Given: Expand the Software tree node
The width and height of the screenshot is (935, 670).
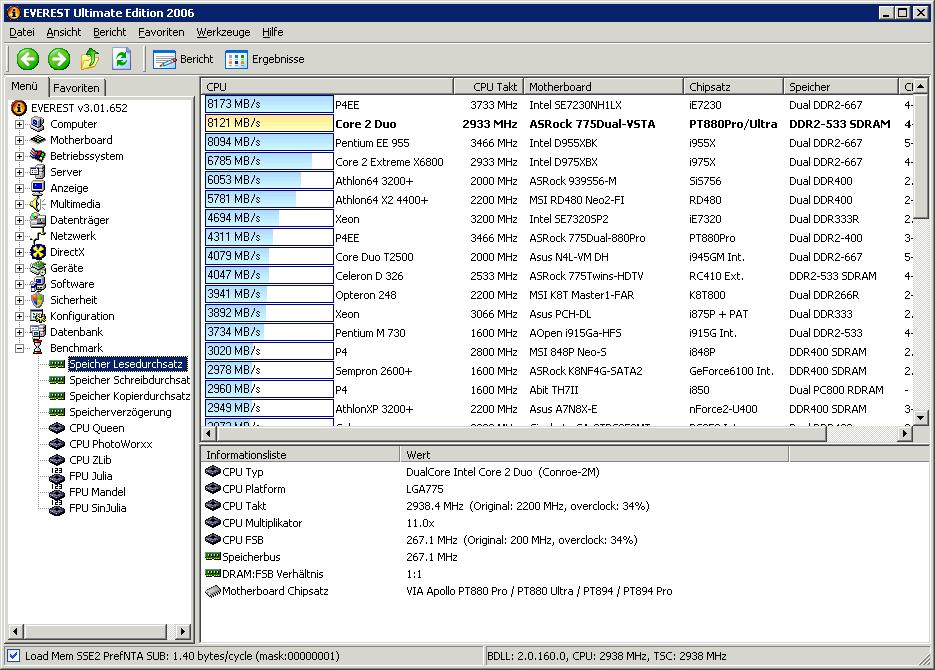Looking at the screenshot, I should pyautogui.click(x=19, y=284).
